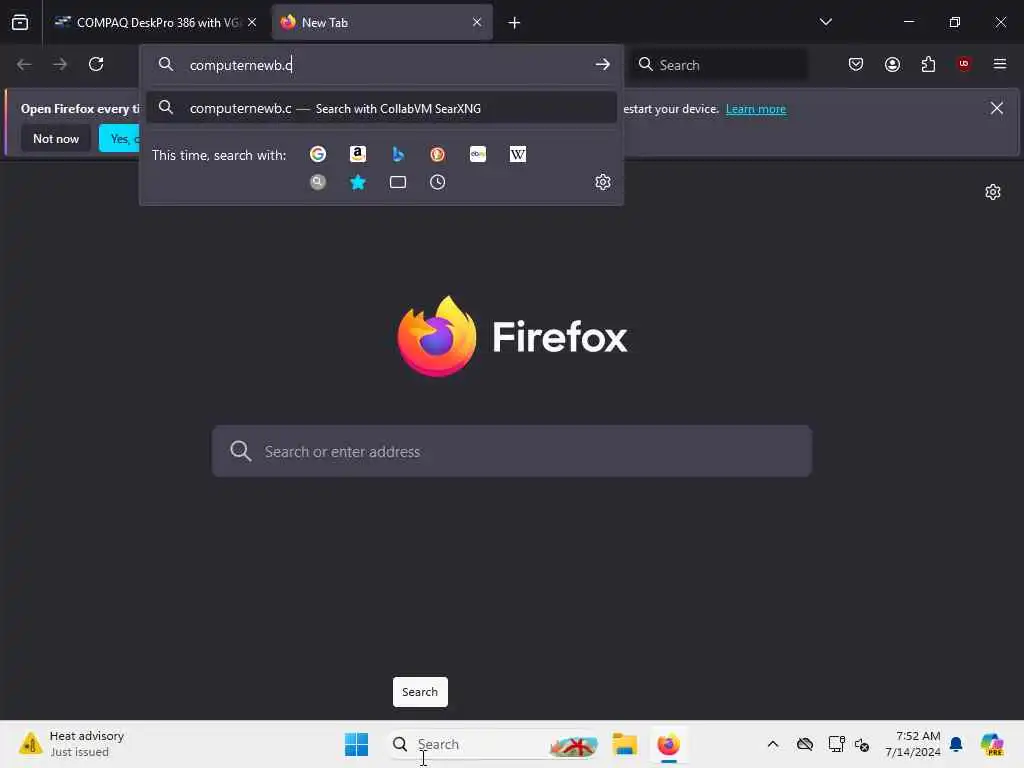The width and height of the screenshot is (1024, 768).
Task: Dismiss the Open Firefox notification bar
Action: click(997, 108)
